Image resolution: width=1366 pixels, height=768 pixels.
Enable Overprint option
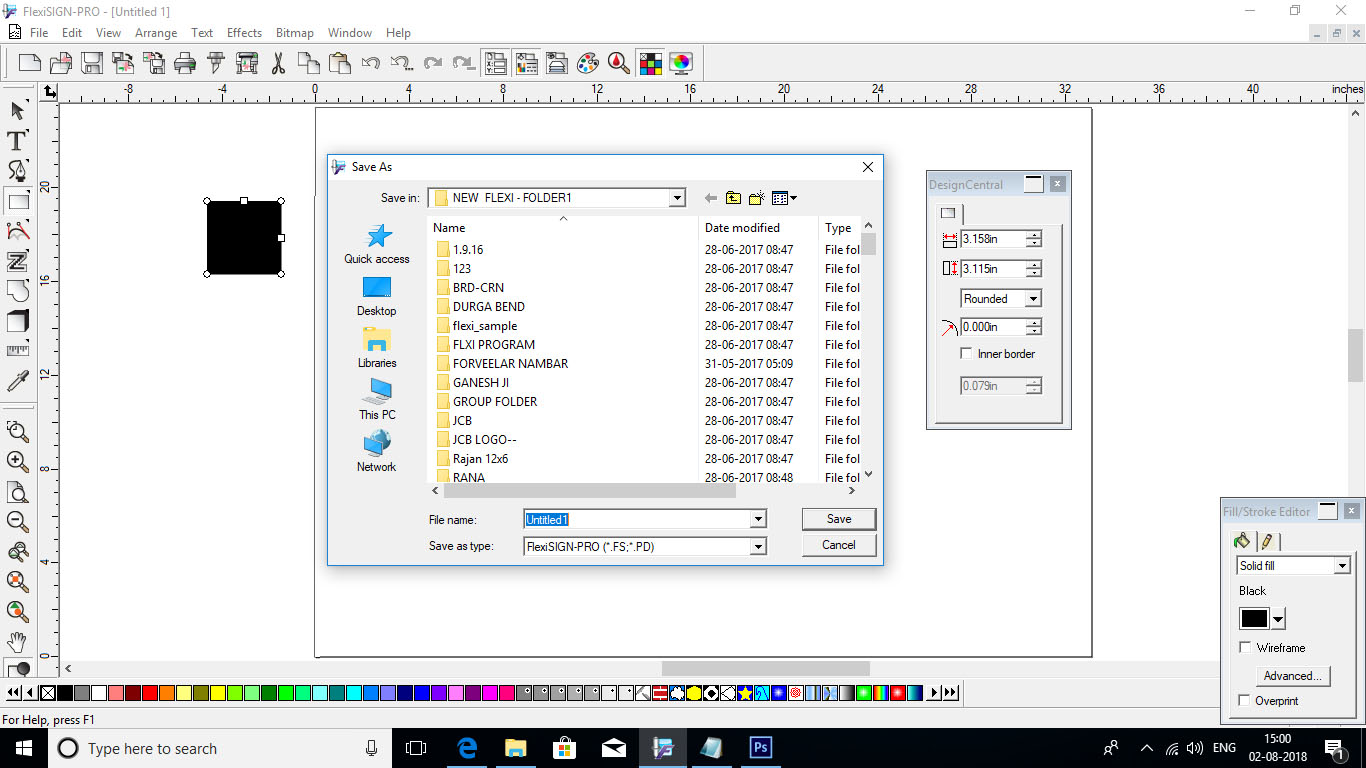pyautogui.click(x=1245, y=701)
